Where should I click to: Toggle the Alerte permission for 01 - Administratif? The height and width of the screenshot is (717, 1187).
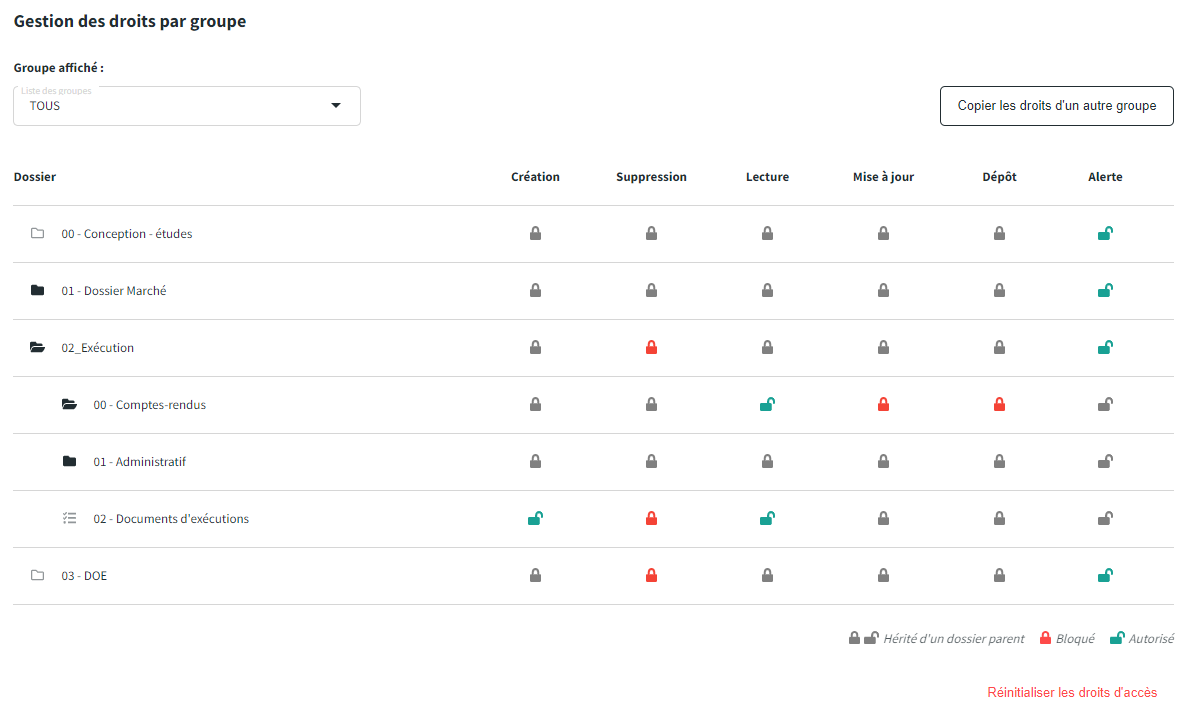pos(1105,462)
